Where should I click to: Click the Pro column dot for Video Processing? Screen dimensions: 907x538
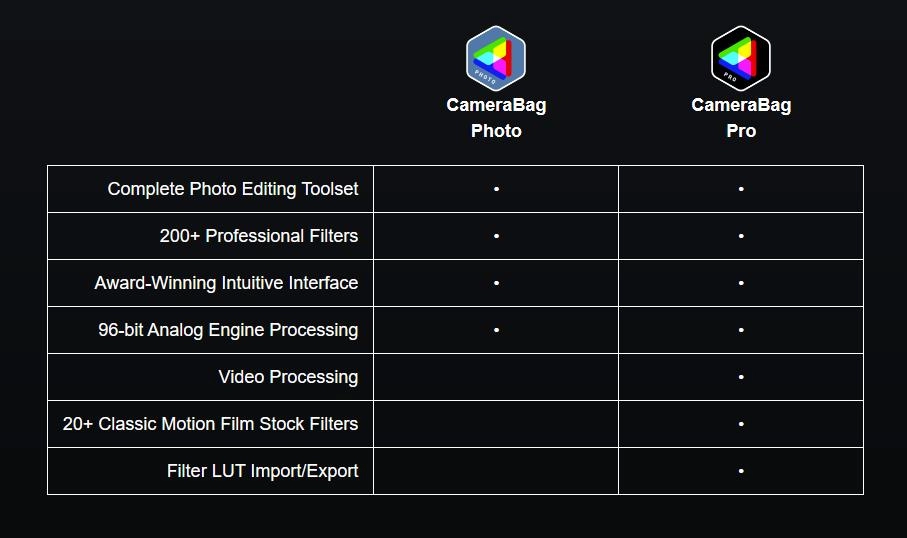(x=741, y=377)
